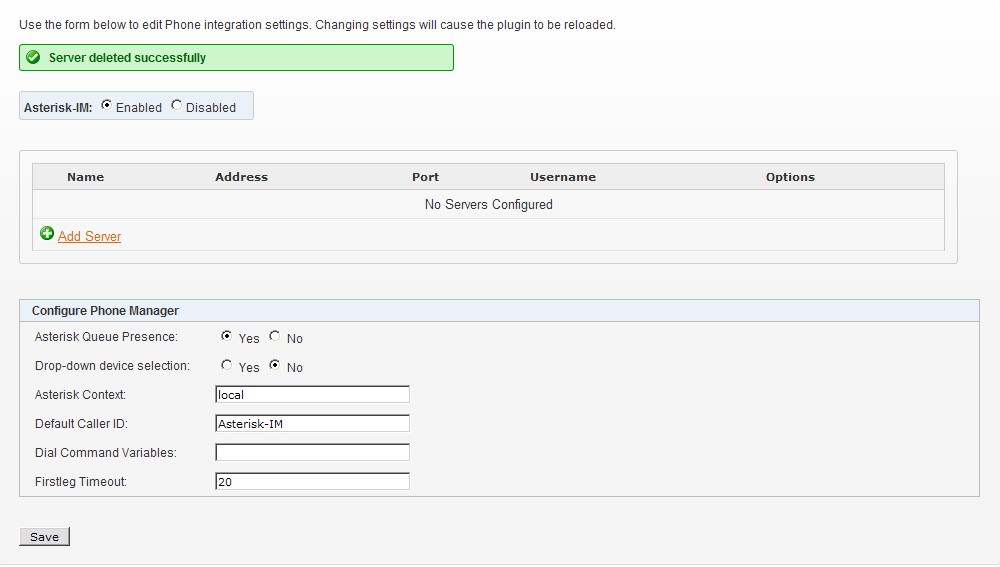Click the green checkmark success icon
Screen dimensions: 1000x567
33,58
